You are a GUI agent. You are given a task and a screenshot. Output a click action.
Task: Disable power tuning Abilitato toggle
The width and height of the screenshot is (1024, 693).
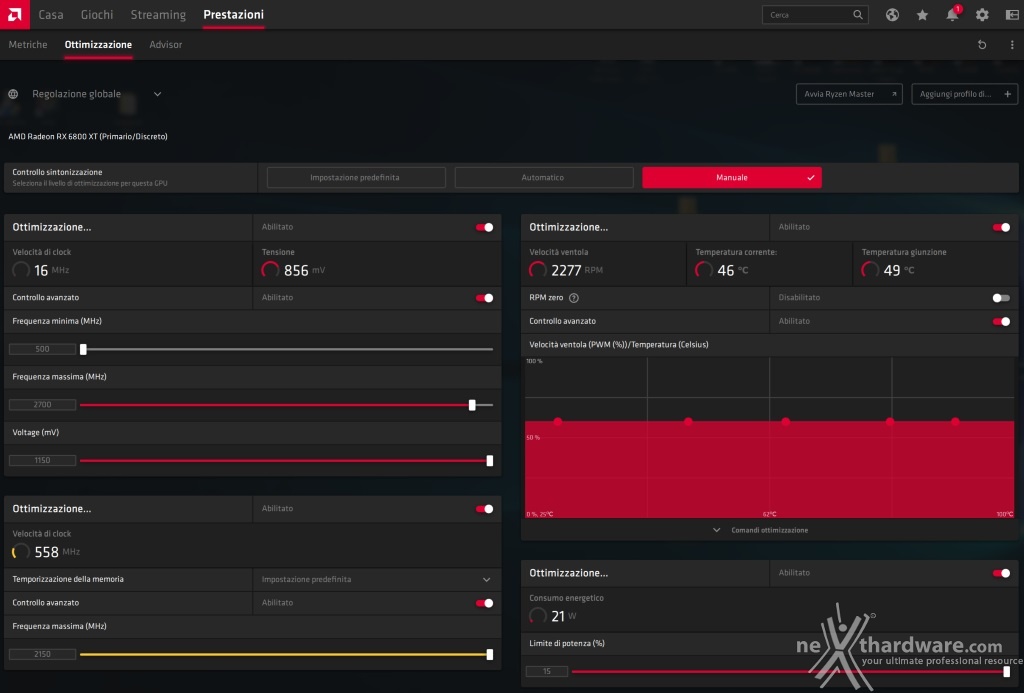1001,573
